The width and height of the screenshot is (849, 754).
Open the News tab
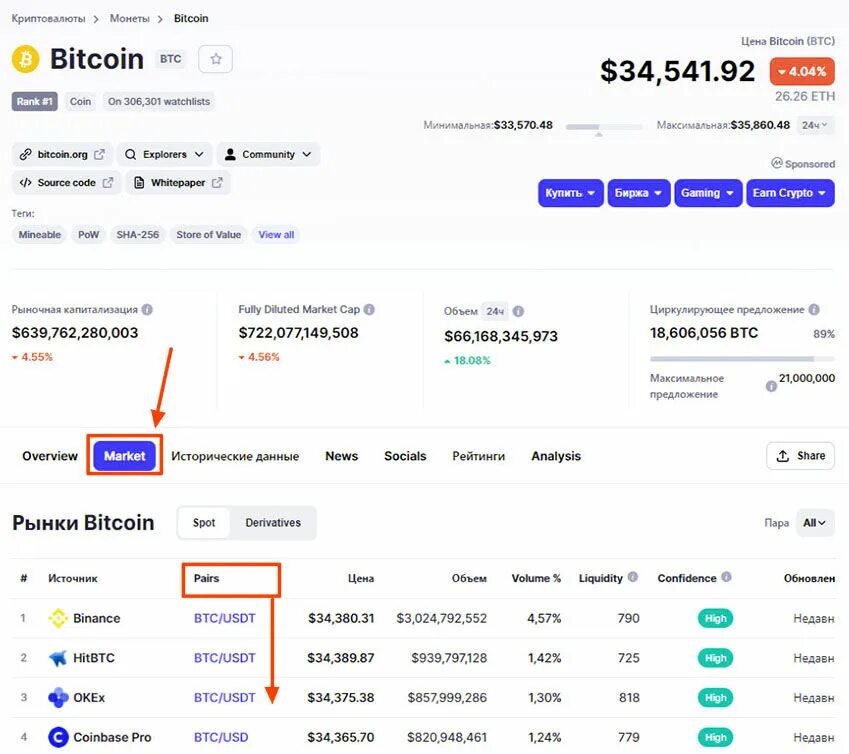(x=342, y=456)
